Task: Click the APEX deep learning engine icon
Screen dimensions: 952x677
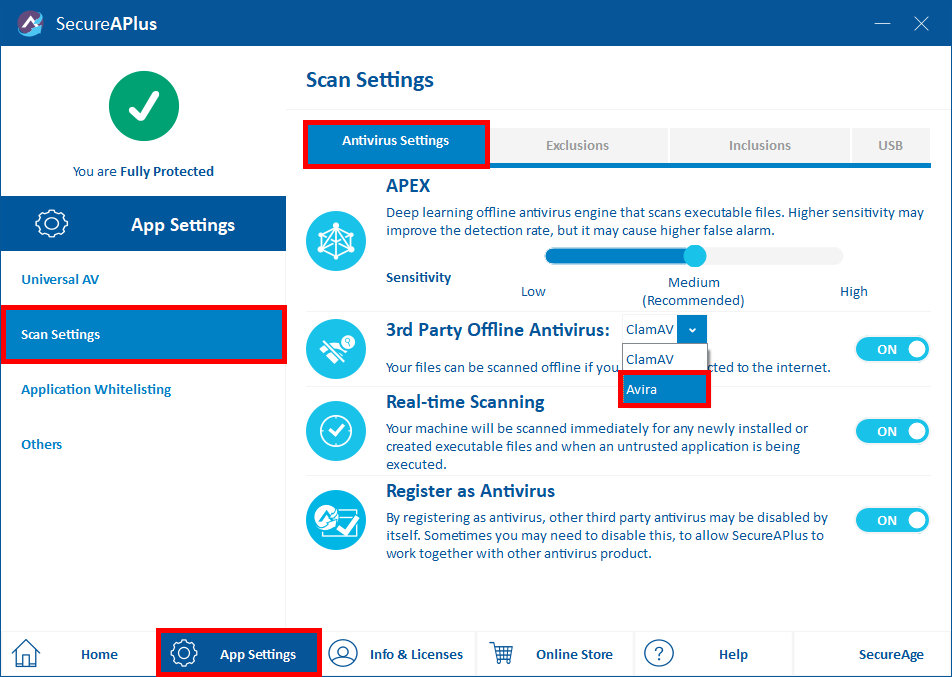Action: [x=336, y=241]
